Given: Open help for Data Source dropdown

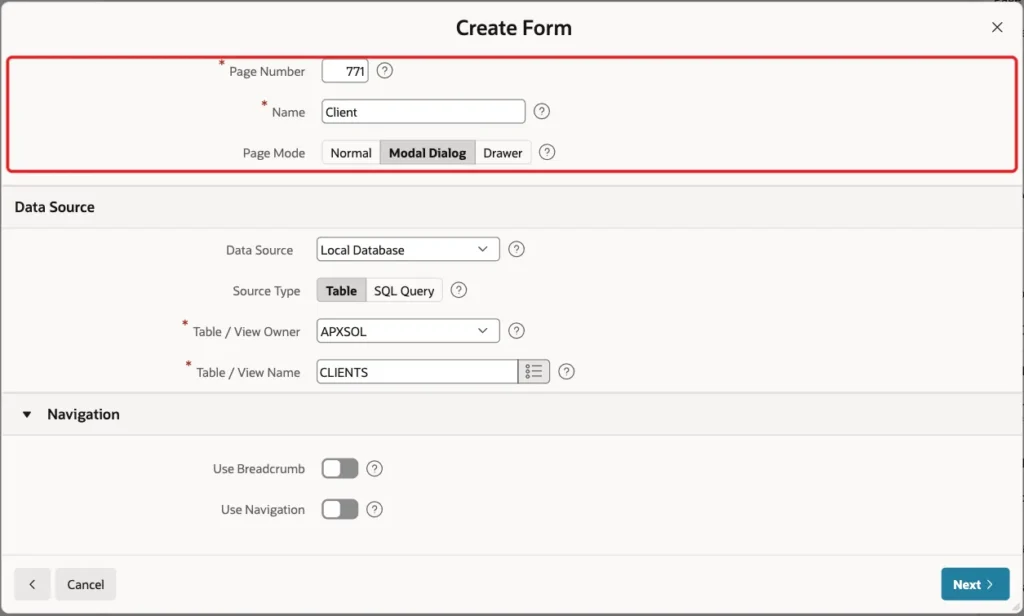Looking at the screenshot, I should tap(516, 249).
